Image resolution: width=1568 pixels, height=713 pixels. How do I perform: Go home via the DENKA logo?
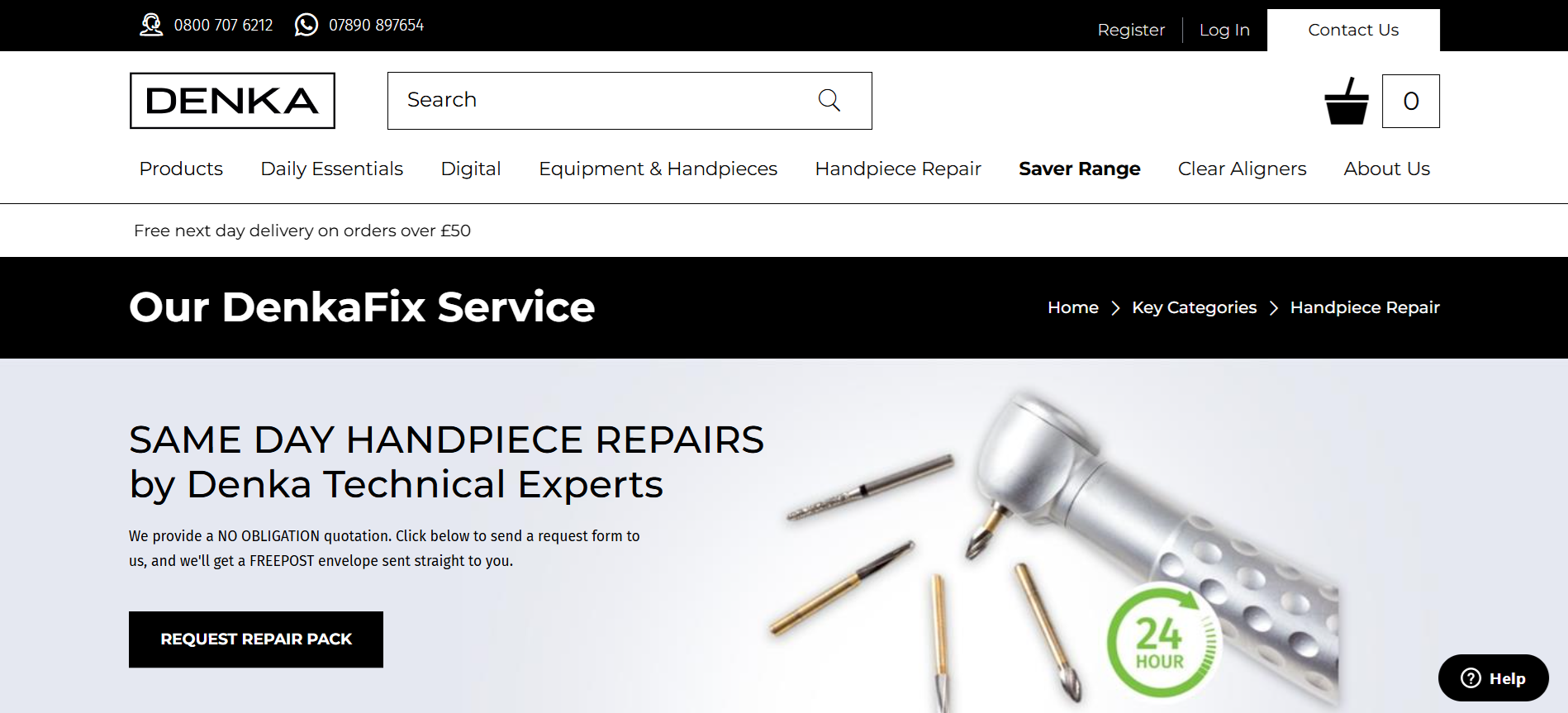(232, 101)
